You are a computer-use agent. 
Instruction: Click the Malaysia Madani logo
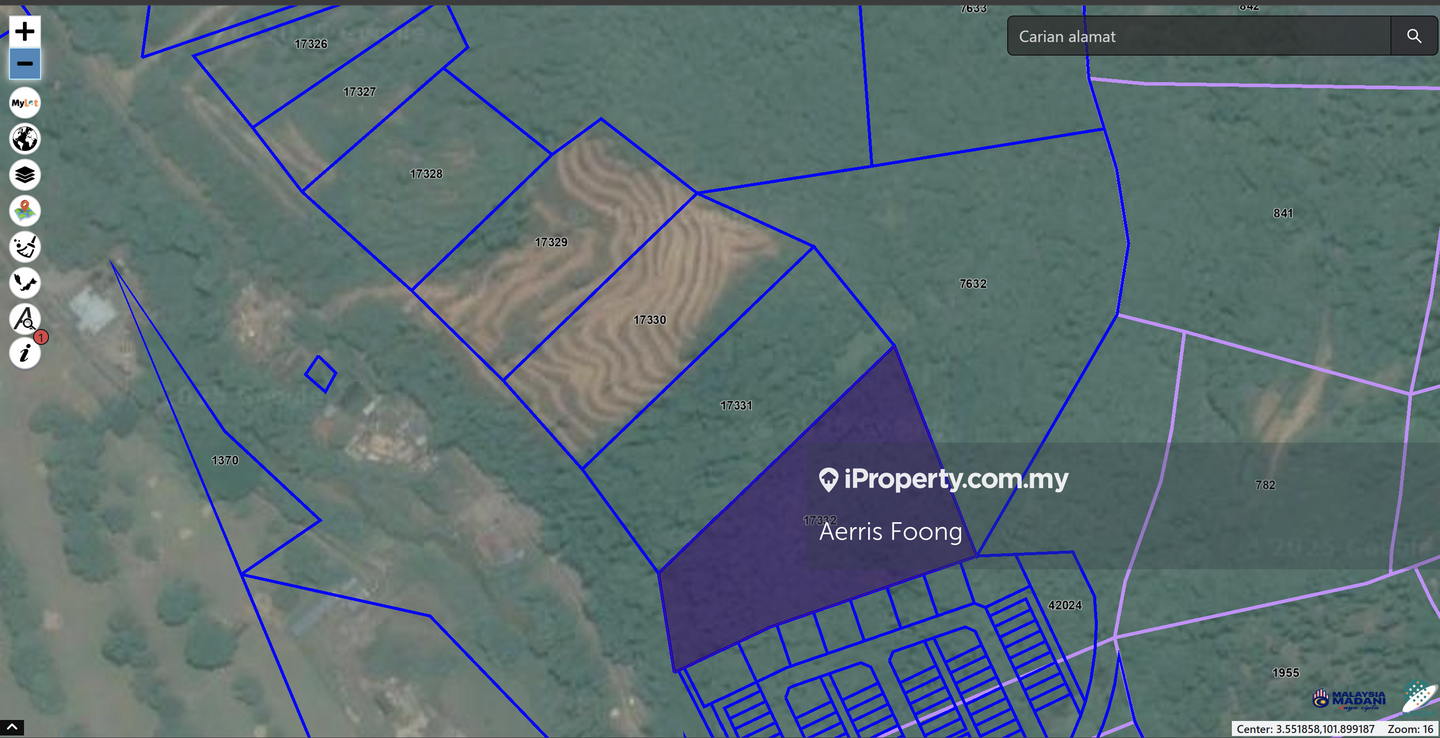coord(1349,698)
